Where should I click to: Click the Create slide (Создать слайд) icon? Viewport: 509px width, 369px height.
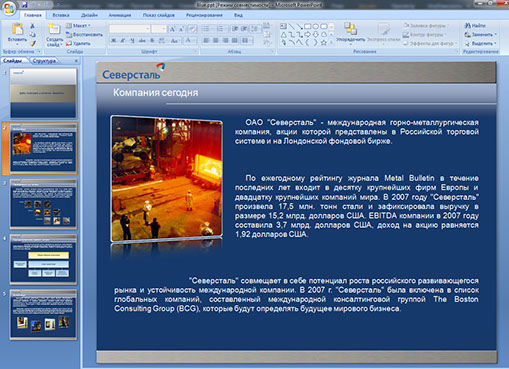54,29
